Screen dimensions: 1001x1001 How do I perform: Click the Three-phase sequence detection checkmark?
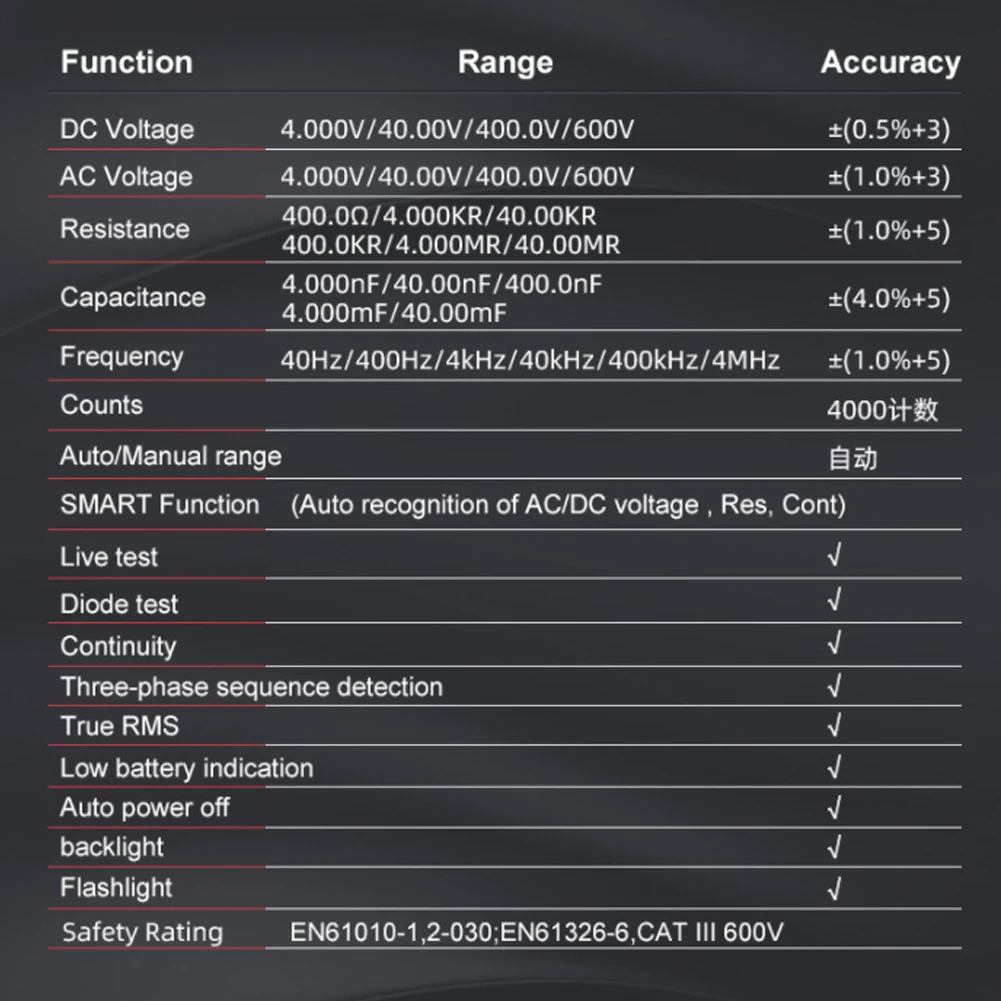(x=834, y=686)
